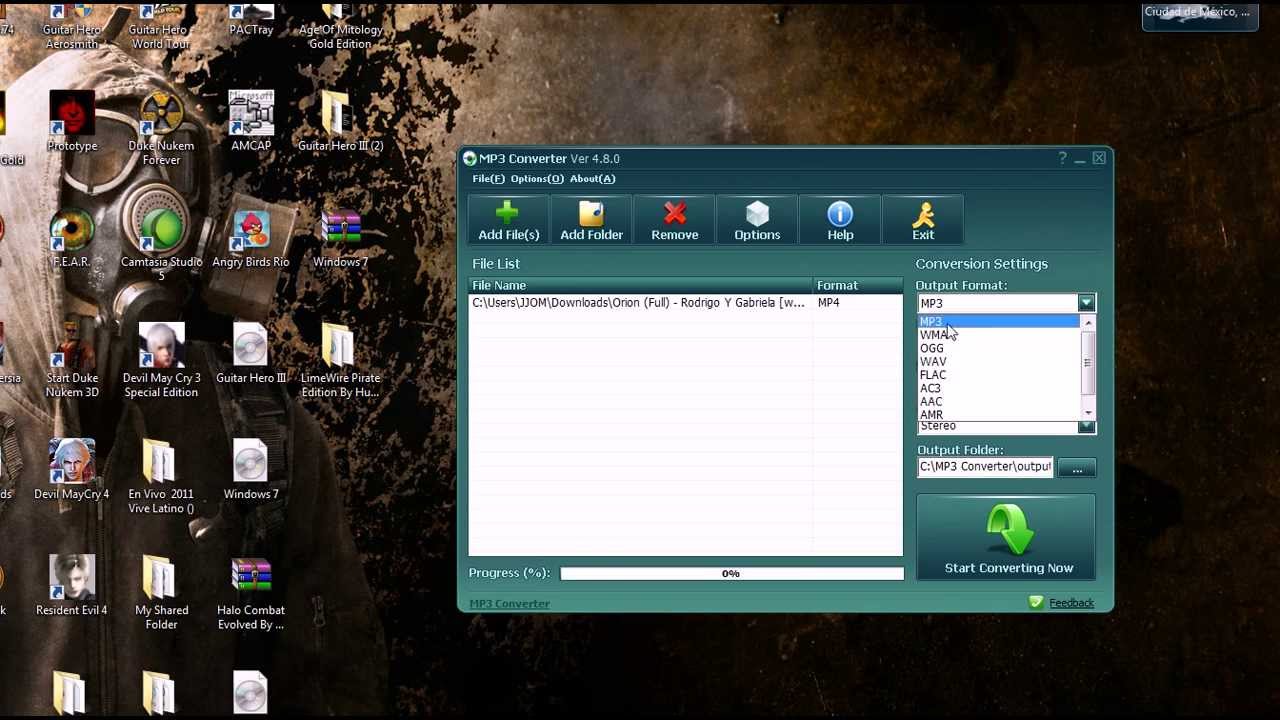Open the MP3 Converter footer link

(x=509, y=604)
